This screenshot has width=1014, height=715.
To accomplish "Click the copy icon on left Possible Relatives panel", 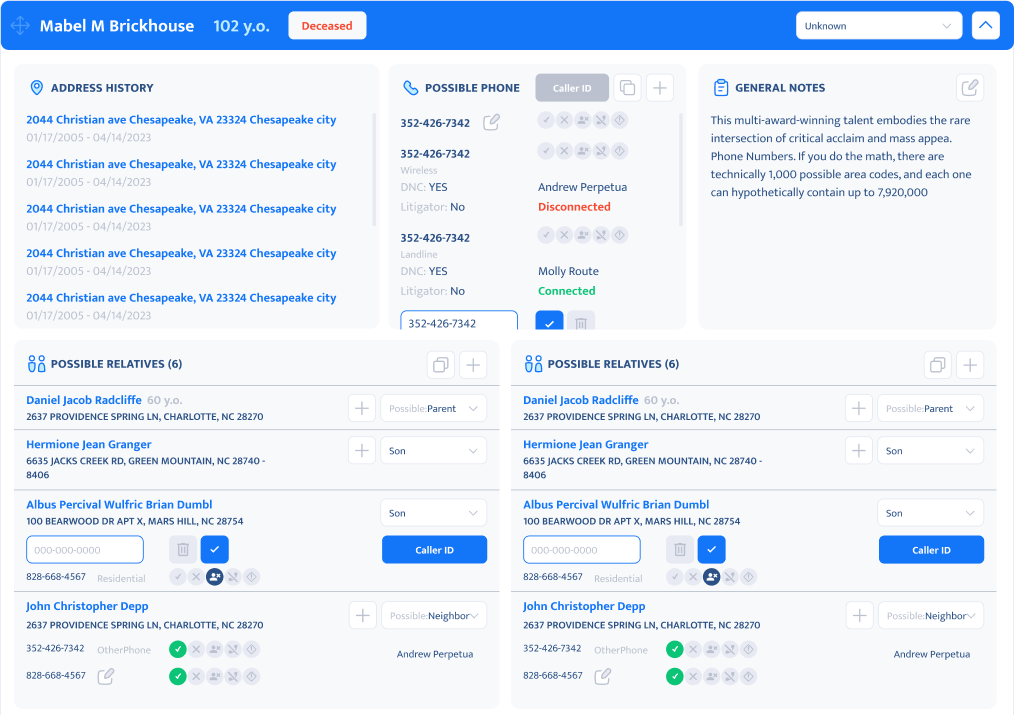I will click(x=439, y=364).
